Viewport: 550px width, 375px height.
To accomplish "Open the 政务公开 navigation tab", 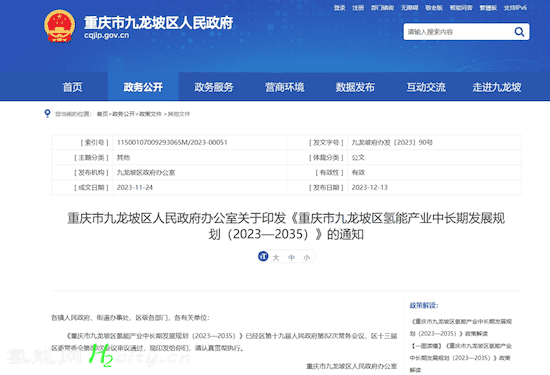I will 143,87.
